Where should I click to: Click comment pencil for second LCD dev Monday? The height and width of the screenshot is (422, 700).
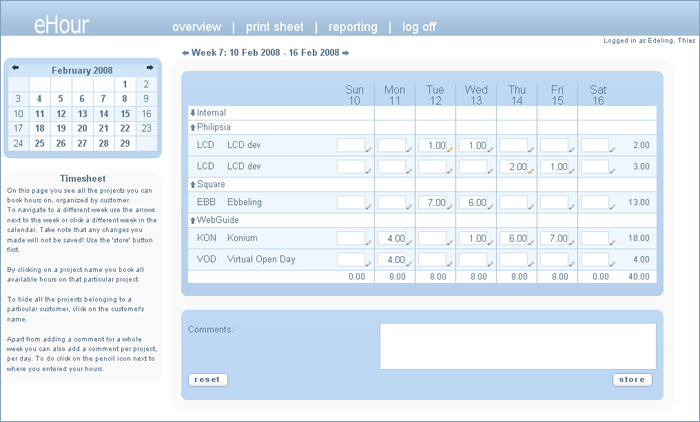coord(408,171)
